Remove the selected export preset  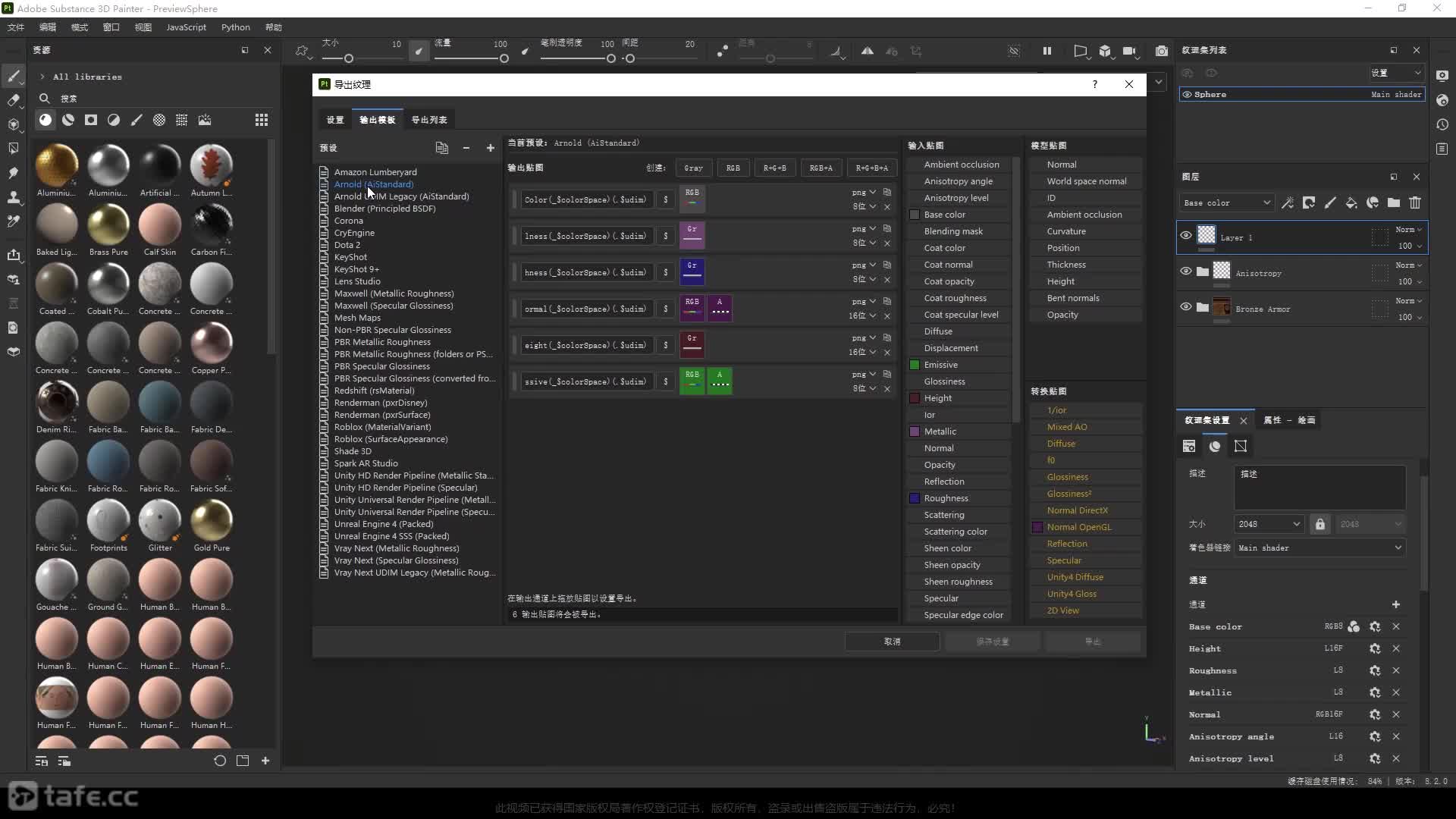click(466, 148)
